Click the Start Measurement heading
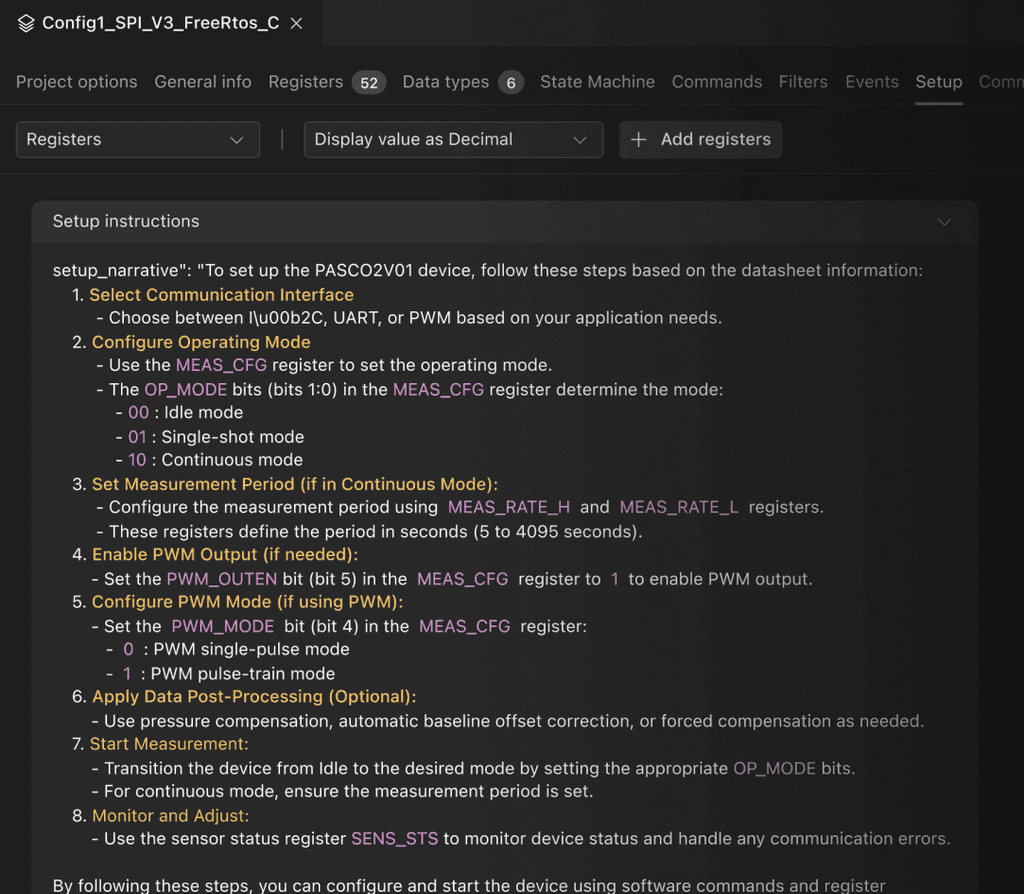 169,744
